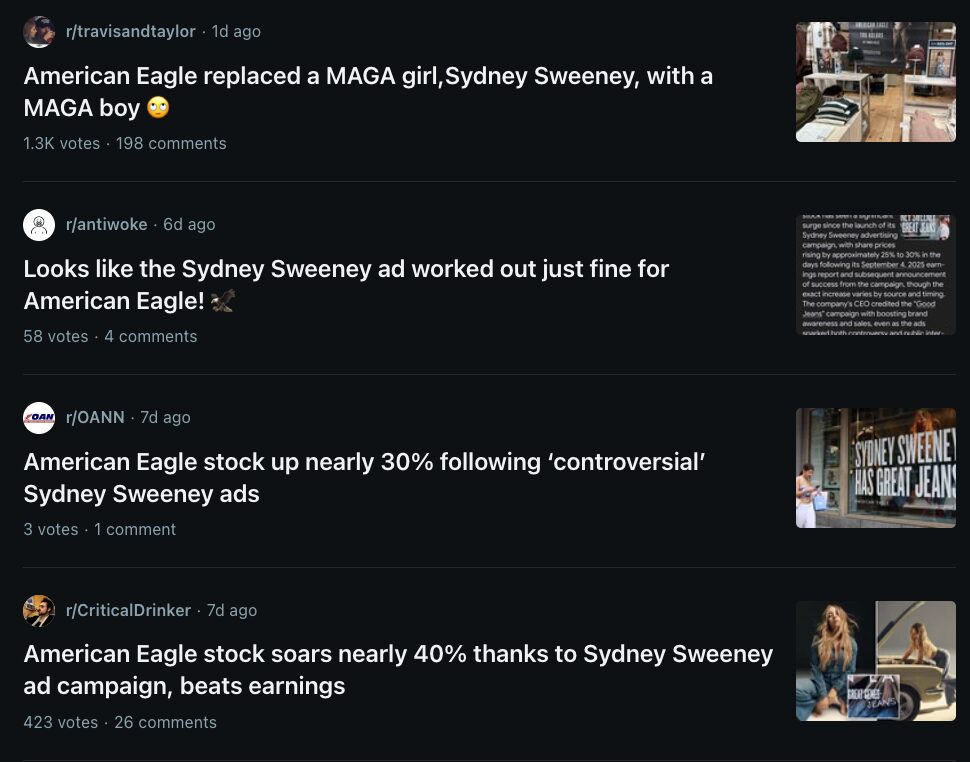Click the '198 comments' count
Screen dimensions: 970x762
pyautogui.click(x=171, y=144)
